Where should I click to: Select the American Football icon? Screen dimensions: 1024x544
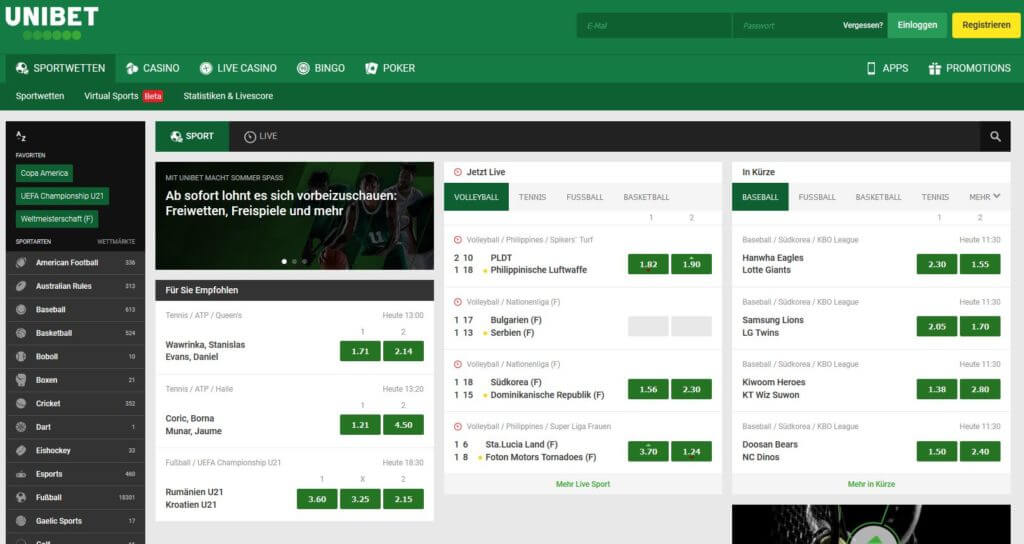21,263
